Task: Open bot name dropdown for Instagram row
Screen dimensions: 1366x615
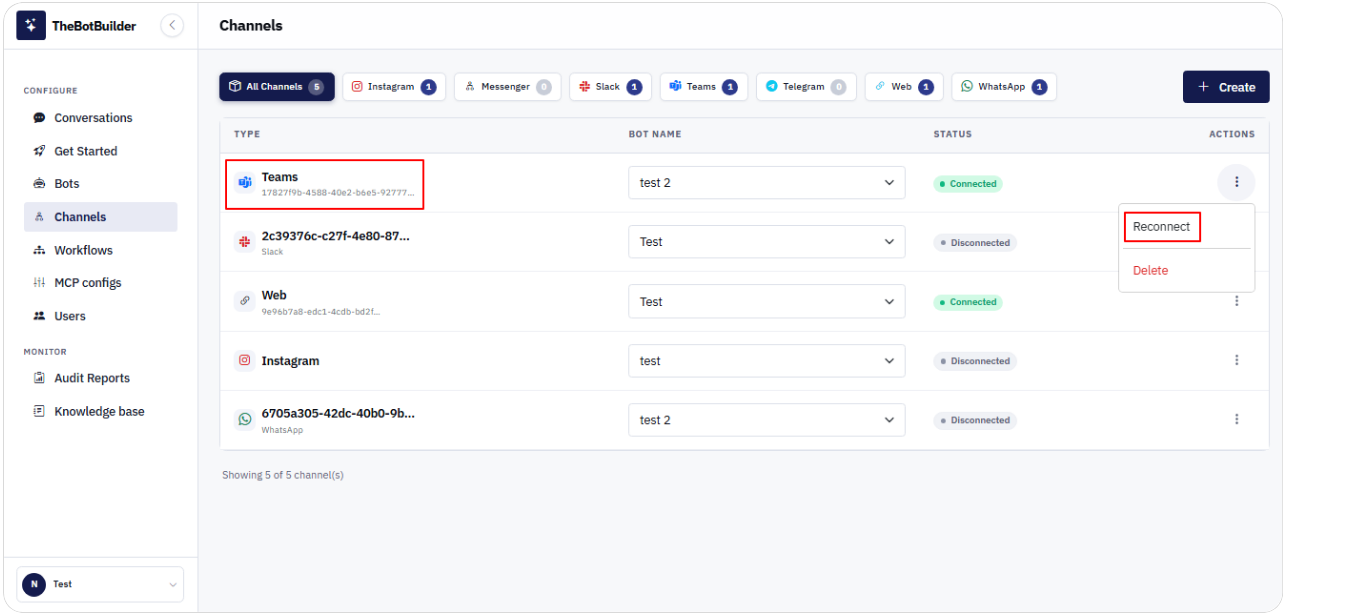Action: (x=767, y=361)
